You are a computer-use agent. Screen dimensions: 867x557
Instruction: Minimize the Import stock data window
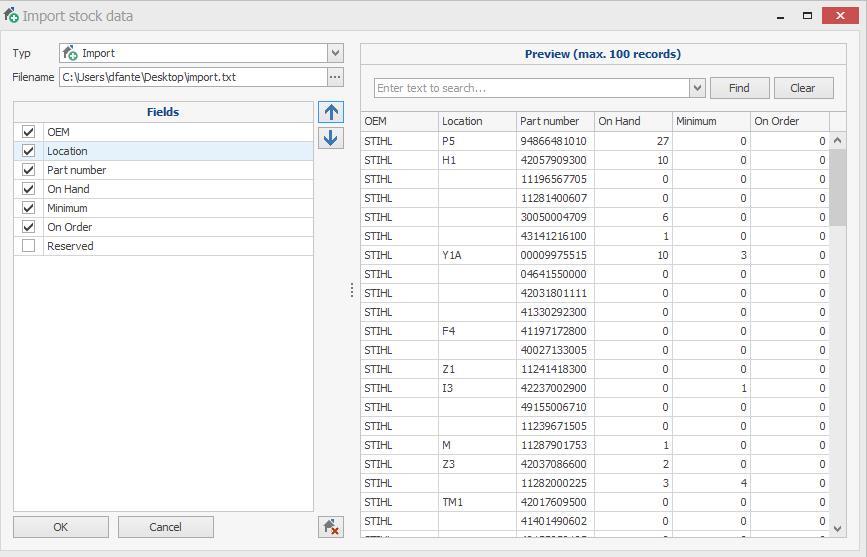(x=781, y=16)
